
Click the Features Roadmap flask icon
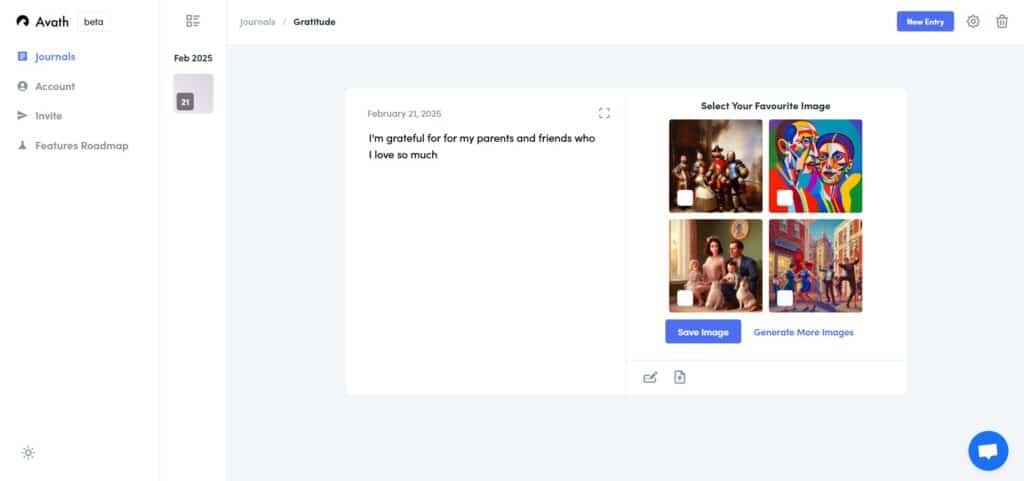click(x=23, y=146)
